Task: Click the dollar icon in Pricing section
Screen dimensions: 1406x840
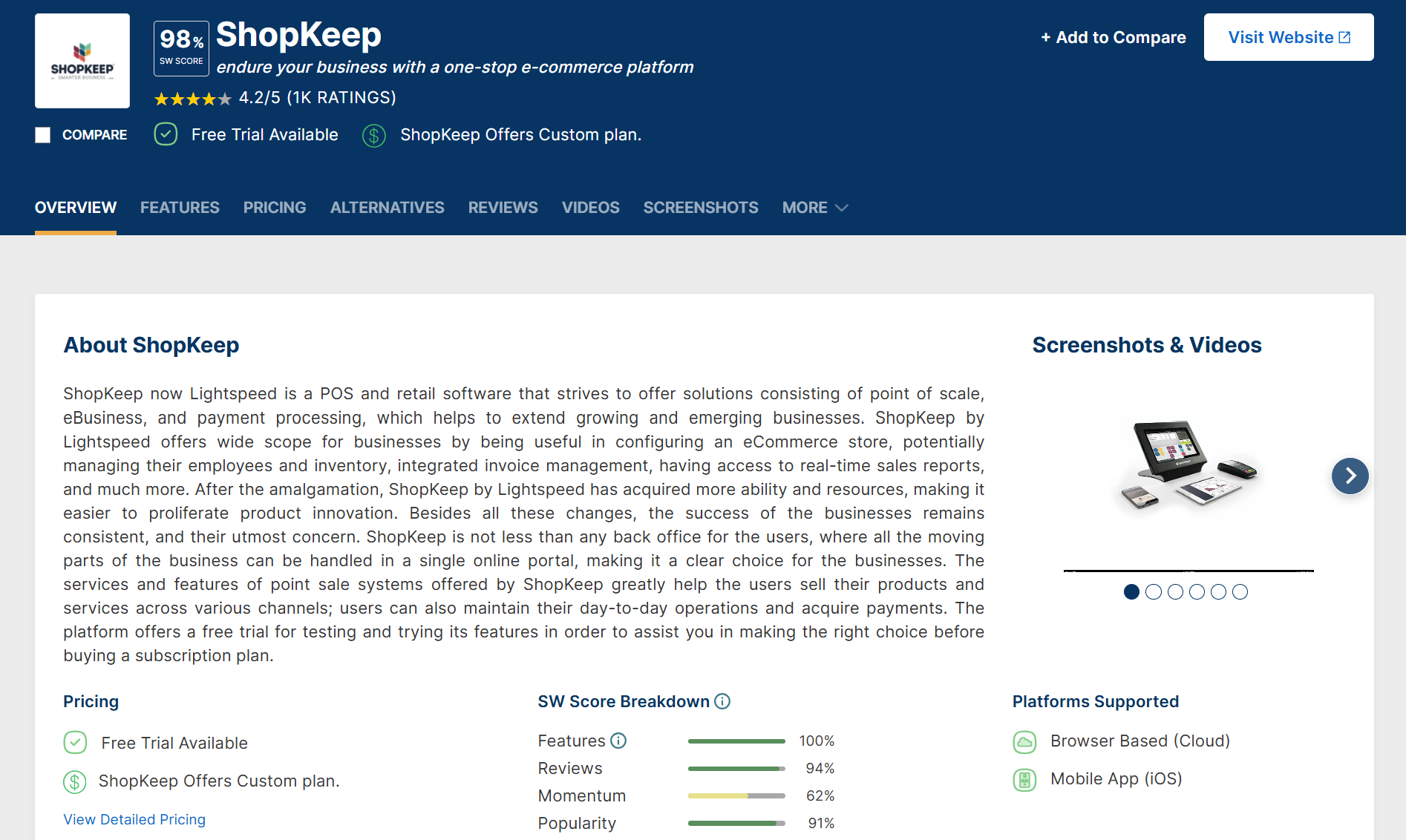Action: pyautogui.click(x=75, y=781)
